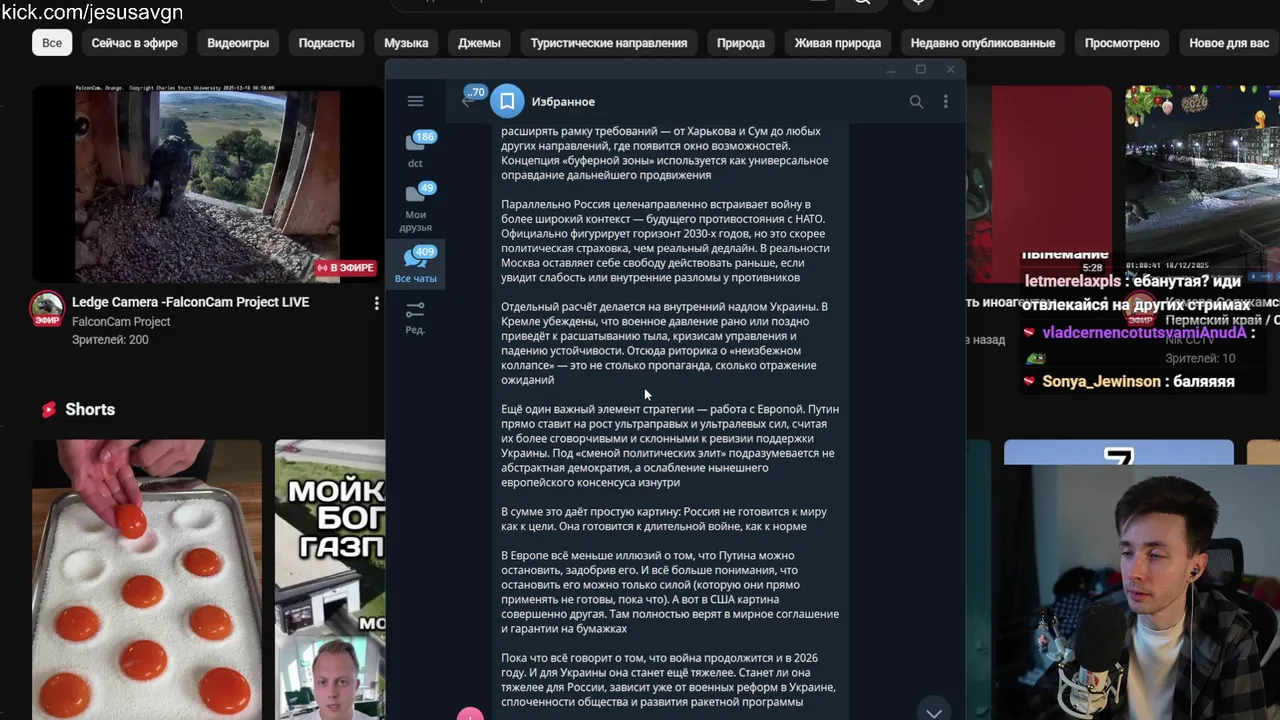The height and width of the screenshot is (720, 1280).
Task: Select the Все filter chip
Action: (52, 43)
